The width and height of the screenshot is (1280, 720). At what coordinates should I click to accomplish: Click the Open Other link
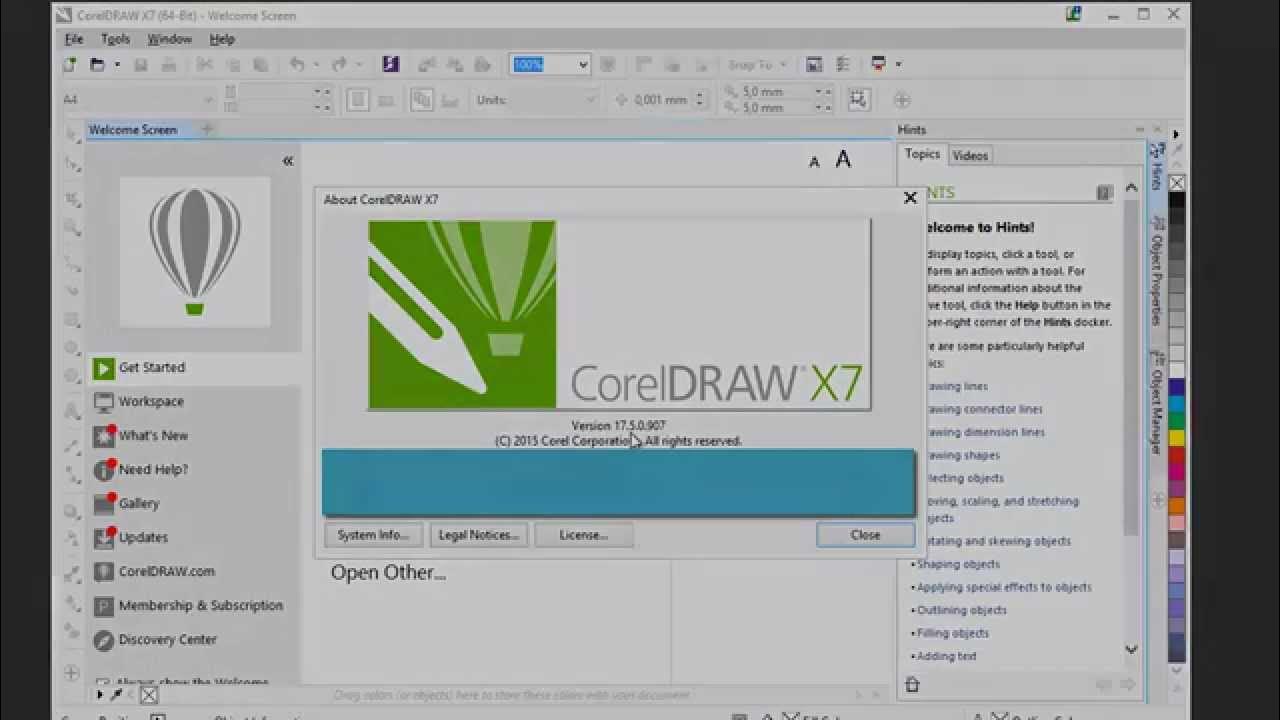pyautogui.click(x=388, y=573)
